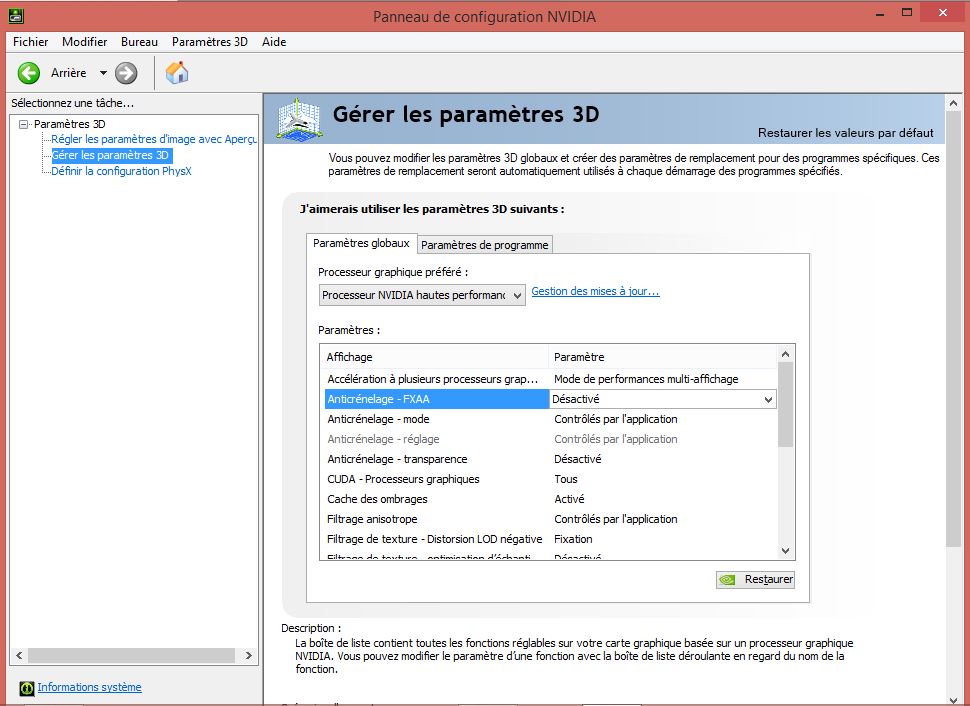Click Restaurer les valeurs par défaut

point(846,132)
